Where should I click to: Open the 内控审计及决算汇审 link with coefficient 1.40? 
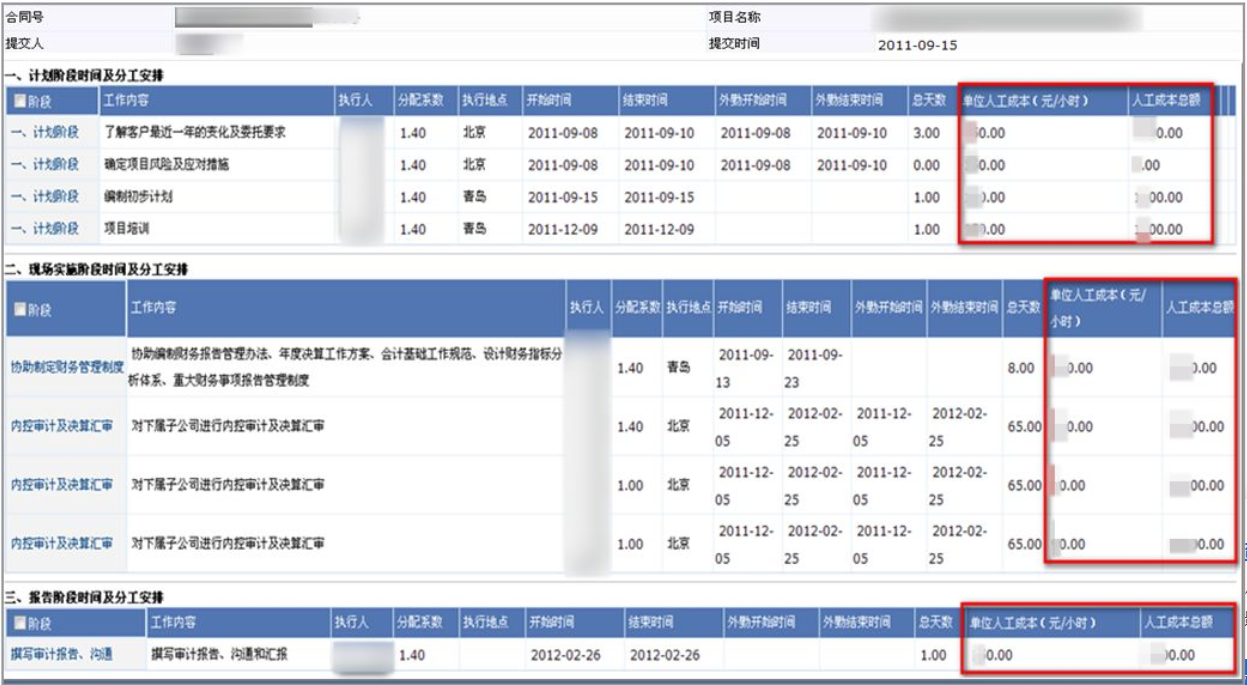(61, 426)
